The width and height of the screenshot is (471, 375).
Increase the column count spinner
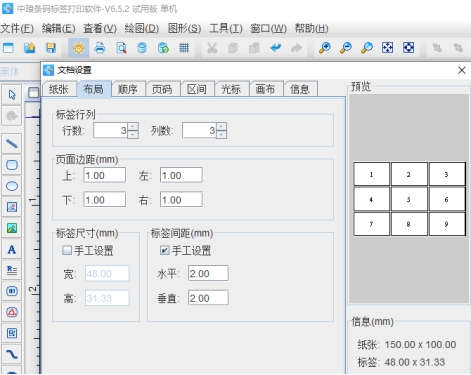[x=222, y=127]
